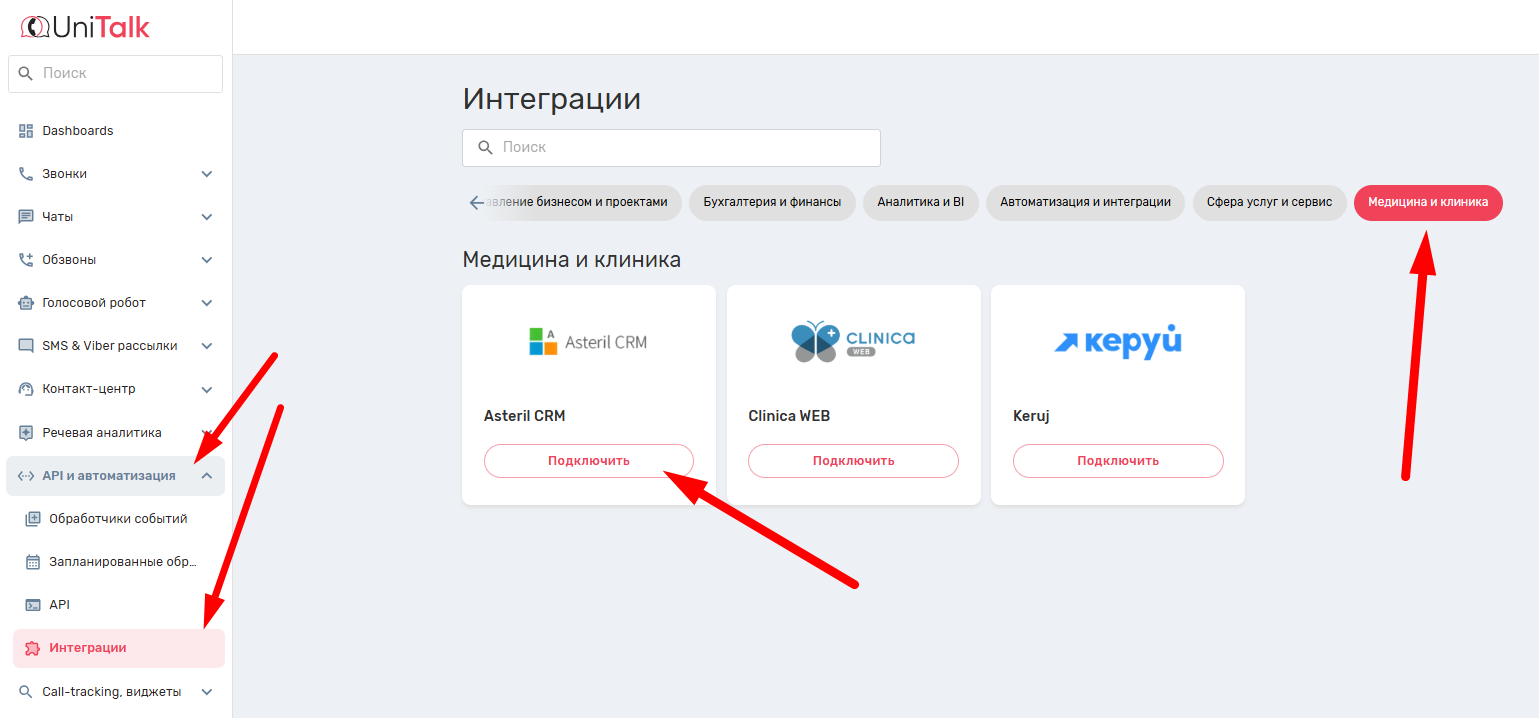Select the Аналитика и BI category
Image resolution: width=1539 pixels, height=718 pixels.
[x=920, y=202]
